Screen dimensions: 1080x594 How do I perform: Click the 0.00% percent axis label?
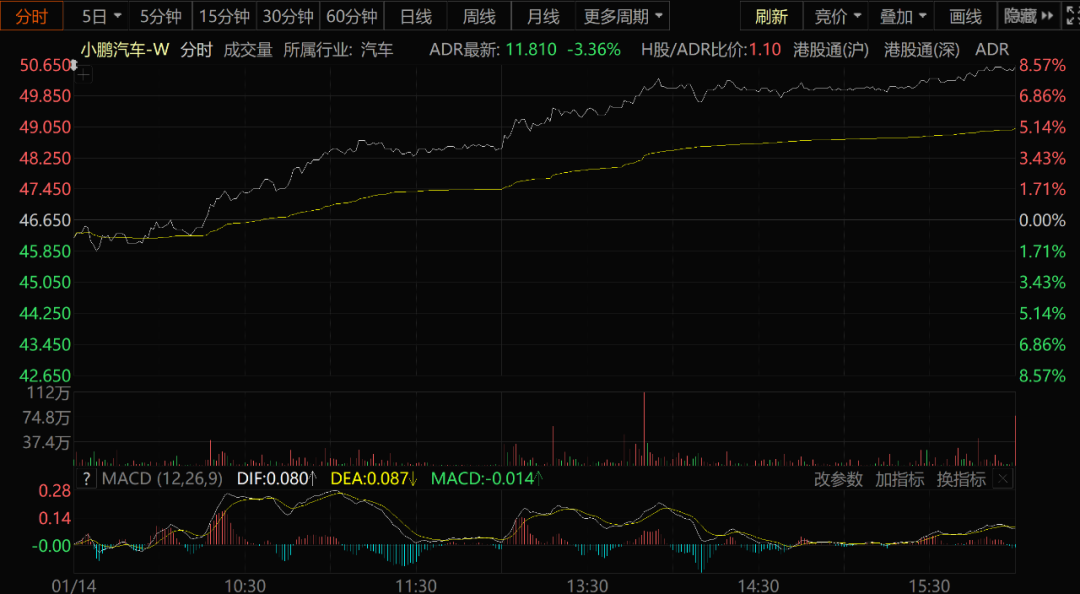point(1043,221)
